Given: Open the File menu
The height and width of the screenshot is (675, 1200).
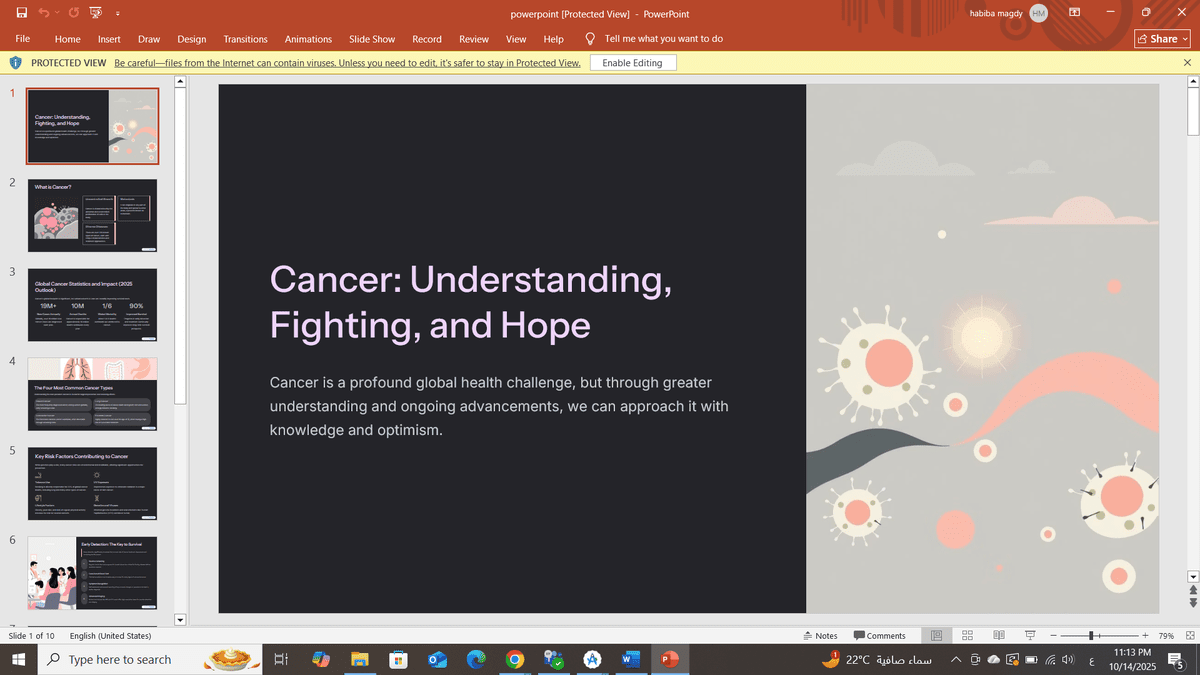Looking at the screenshot, I should pyautogui.click(x=22, y=39).
